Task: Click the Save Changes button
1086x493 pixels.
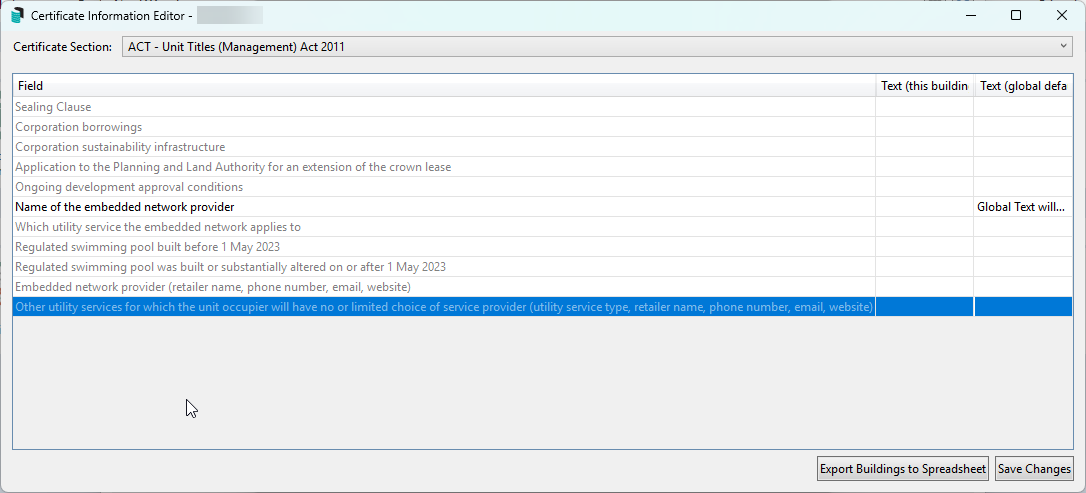Action: coord(1034,469)
